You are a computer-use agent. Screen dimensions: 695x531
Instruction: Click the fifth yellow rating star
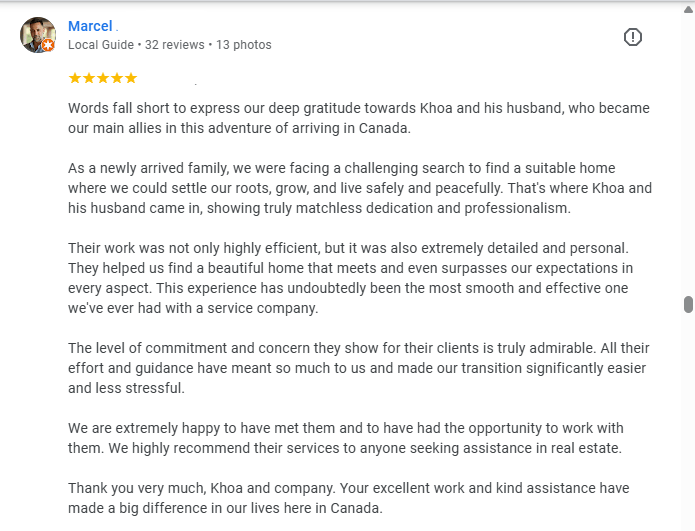[x=131, y=78]
